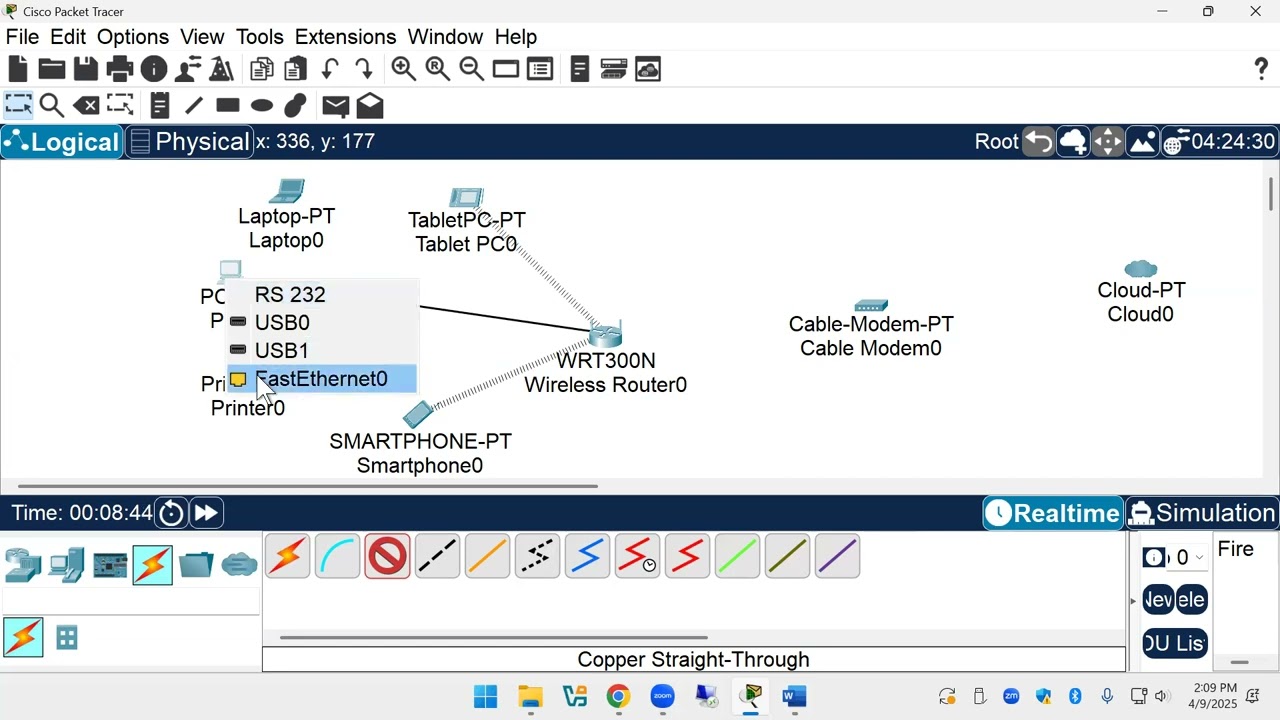
Task: Open Network Information icon
Action: tap(154, 69)
